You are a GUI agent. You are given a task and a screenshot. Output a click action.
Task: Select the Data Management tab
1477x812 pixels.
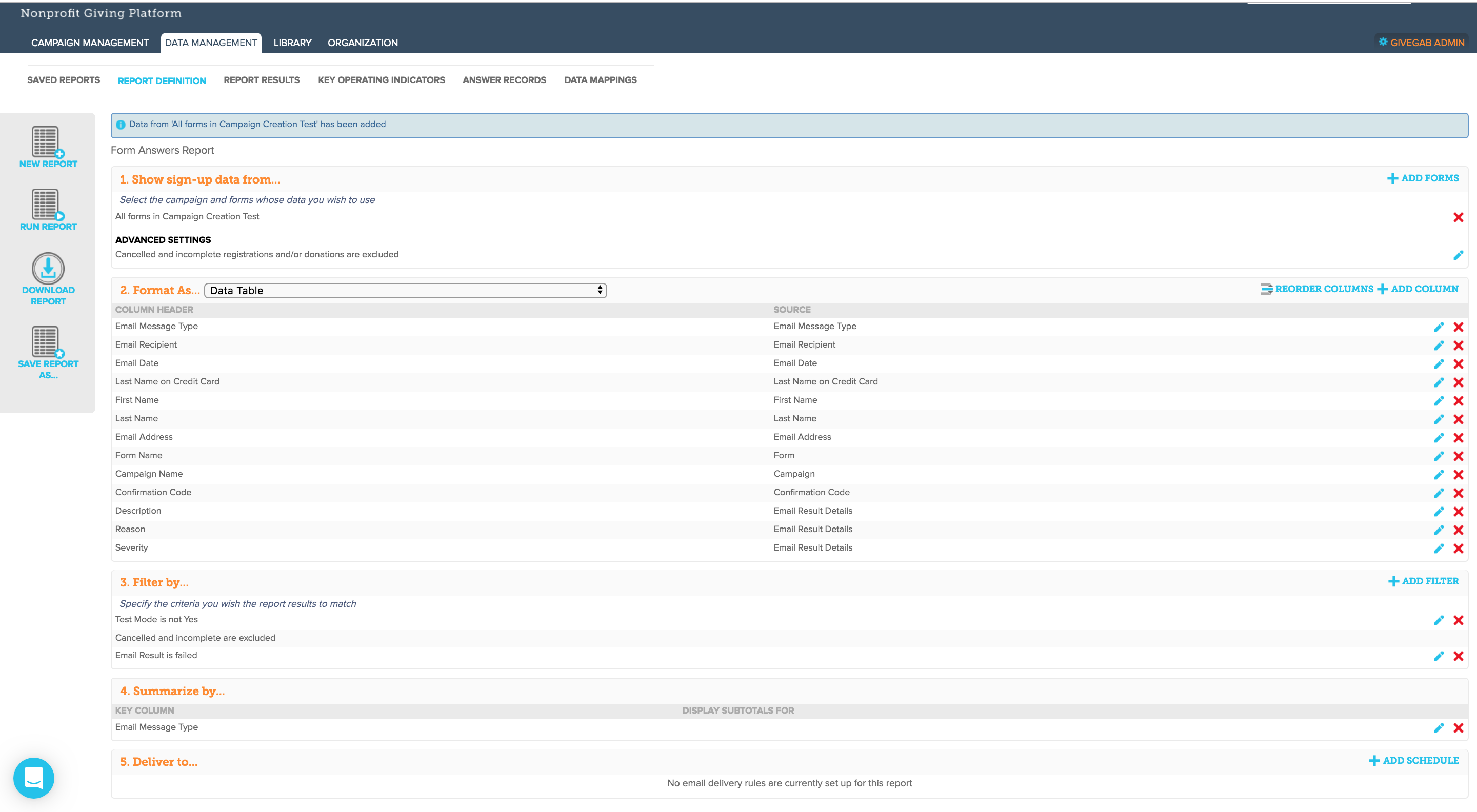211,43
